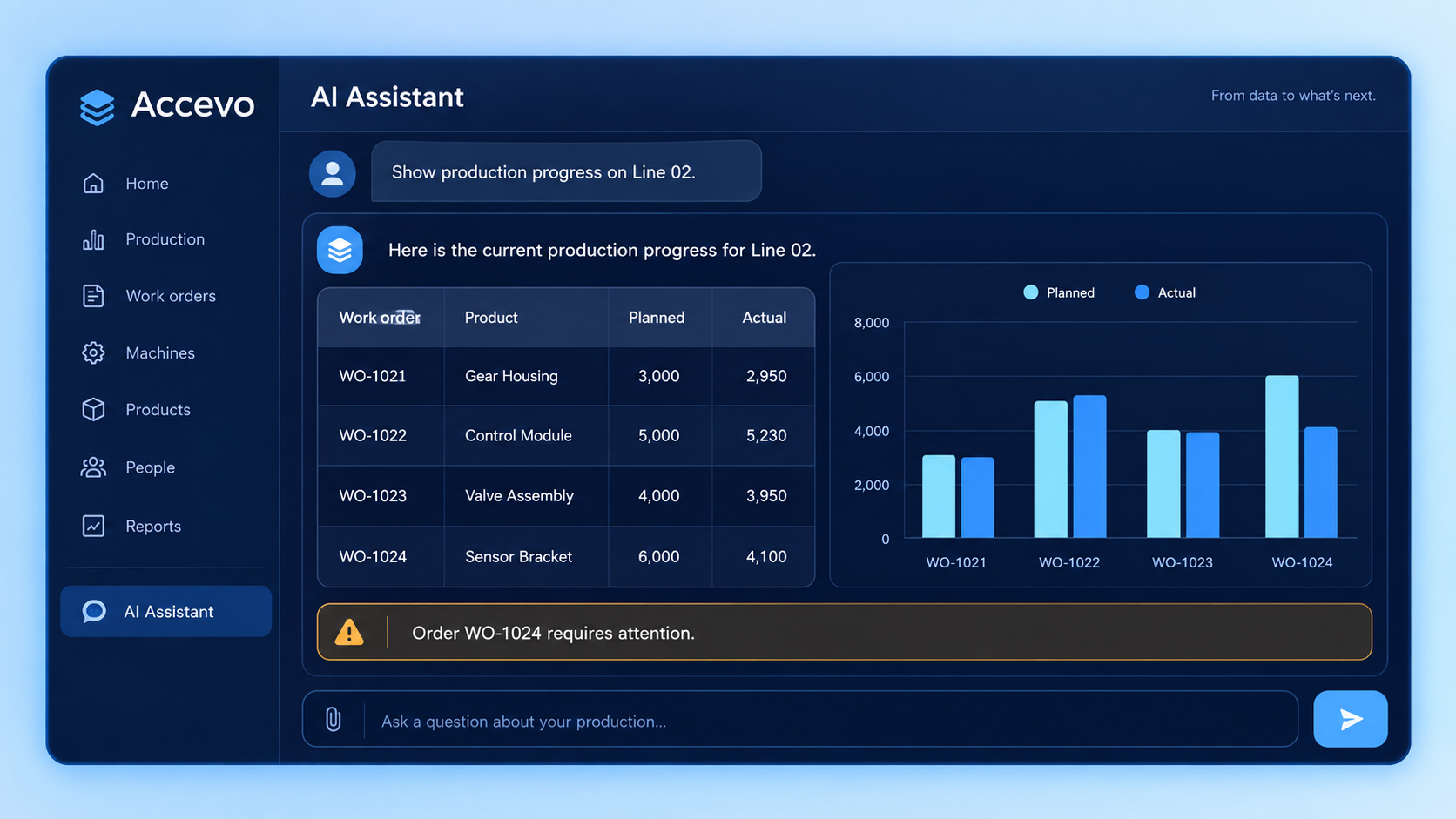Open the Work orders menu label
The image size is (1456, 819).
click(171, 296)
